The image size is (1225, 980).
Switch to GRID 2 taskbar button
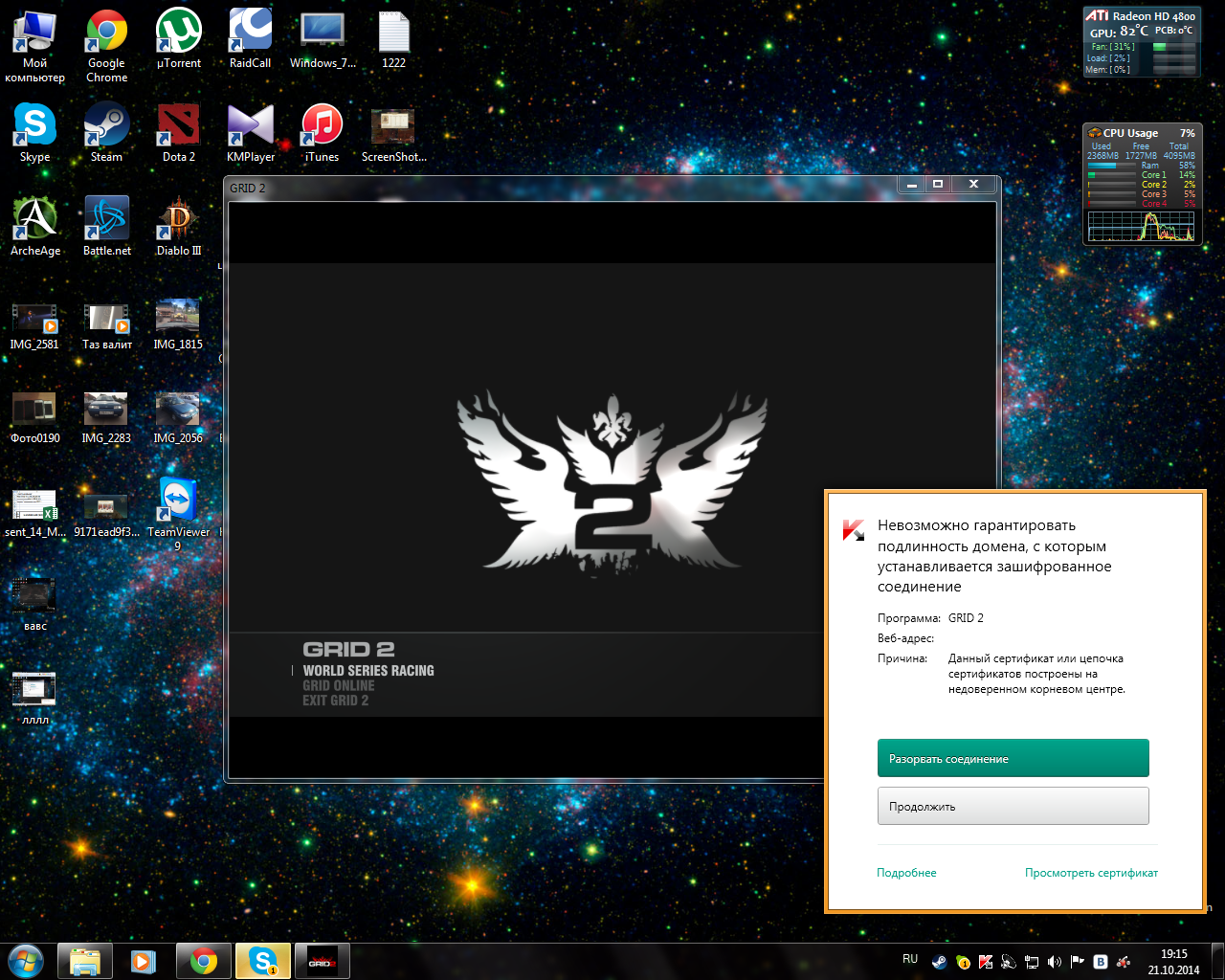322,961
